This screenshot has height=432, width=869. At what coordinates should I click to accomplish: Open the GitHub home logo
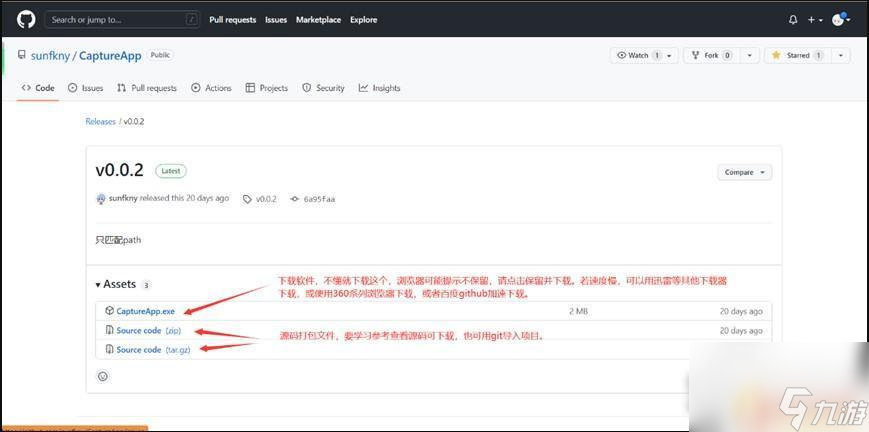click(x=25, y=19)
